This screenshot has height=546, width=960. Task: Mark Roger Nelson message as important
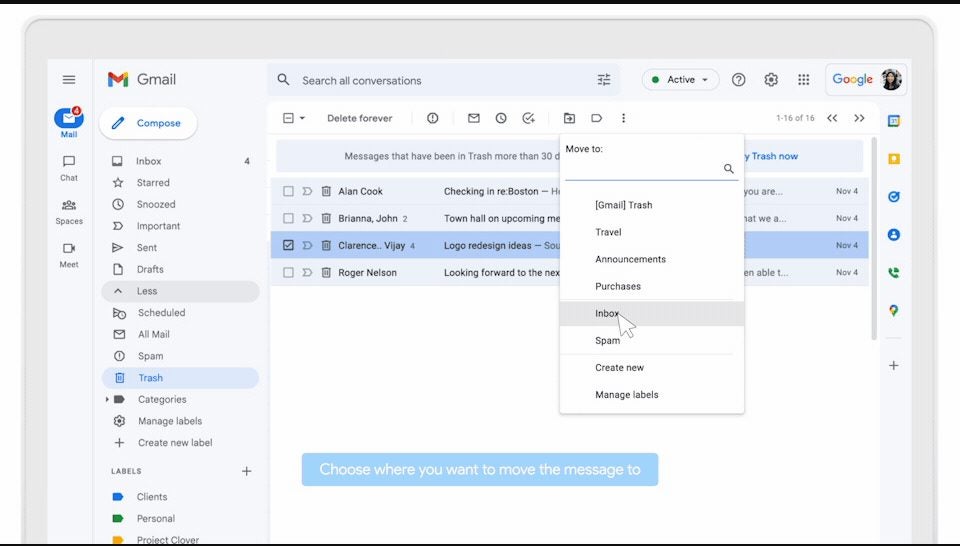(x=307, y=272)
